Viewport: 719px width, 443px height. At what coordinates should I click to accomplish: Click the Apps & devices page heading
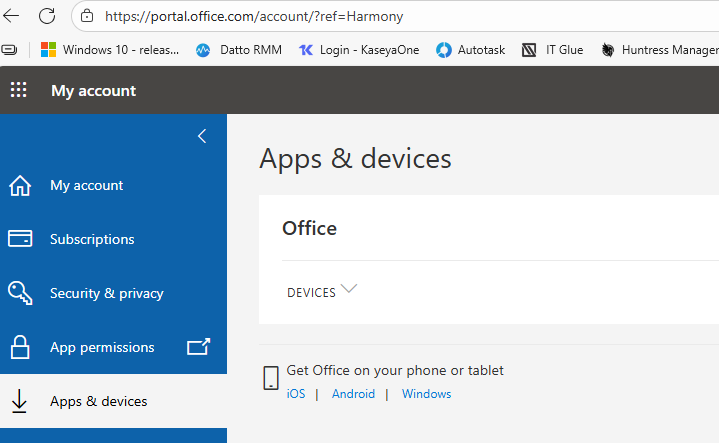pyautogui.click(x=355, y=159)
